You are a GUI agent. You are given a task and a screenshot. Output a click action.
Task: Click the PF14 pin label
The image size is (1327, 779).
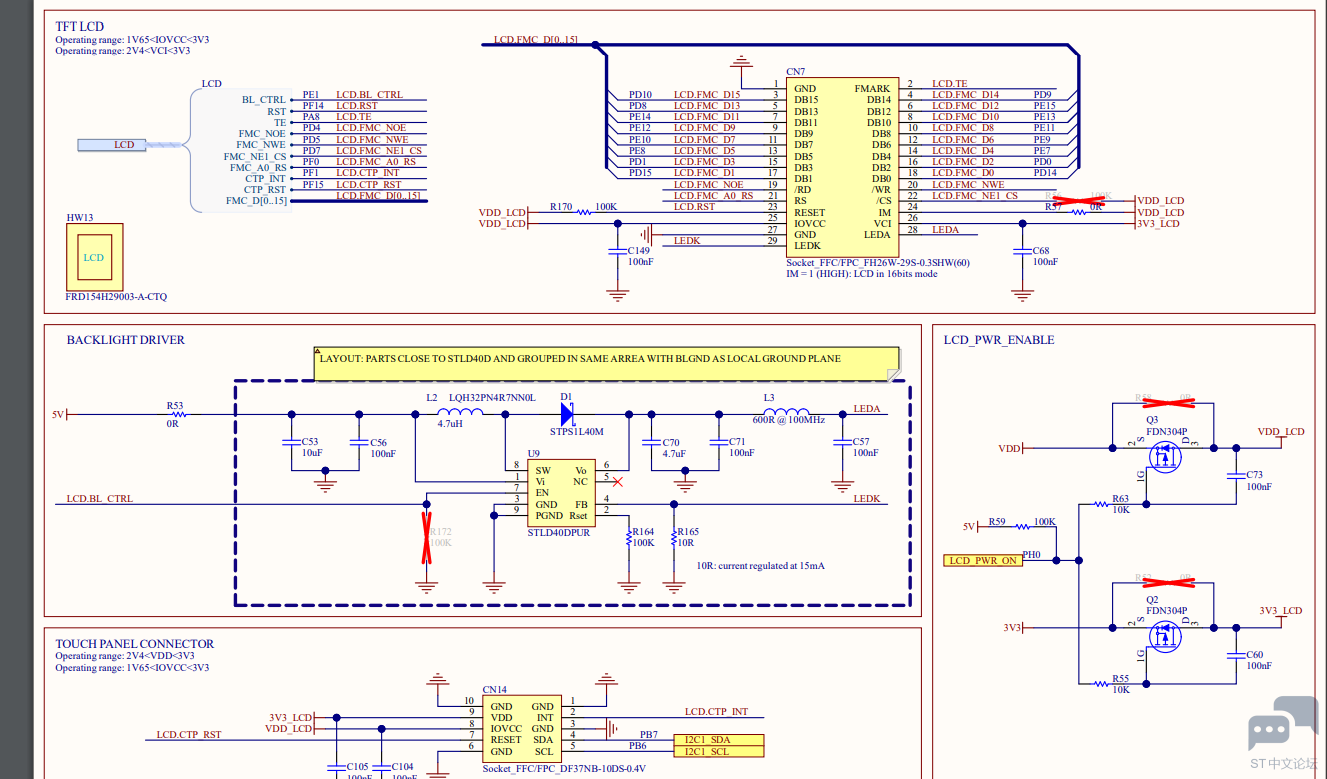[313, 106]
